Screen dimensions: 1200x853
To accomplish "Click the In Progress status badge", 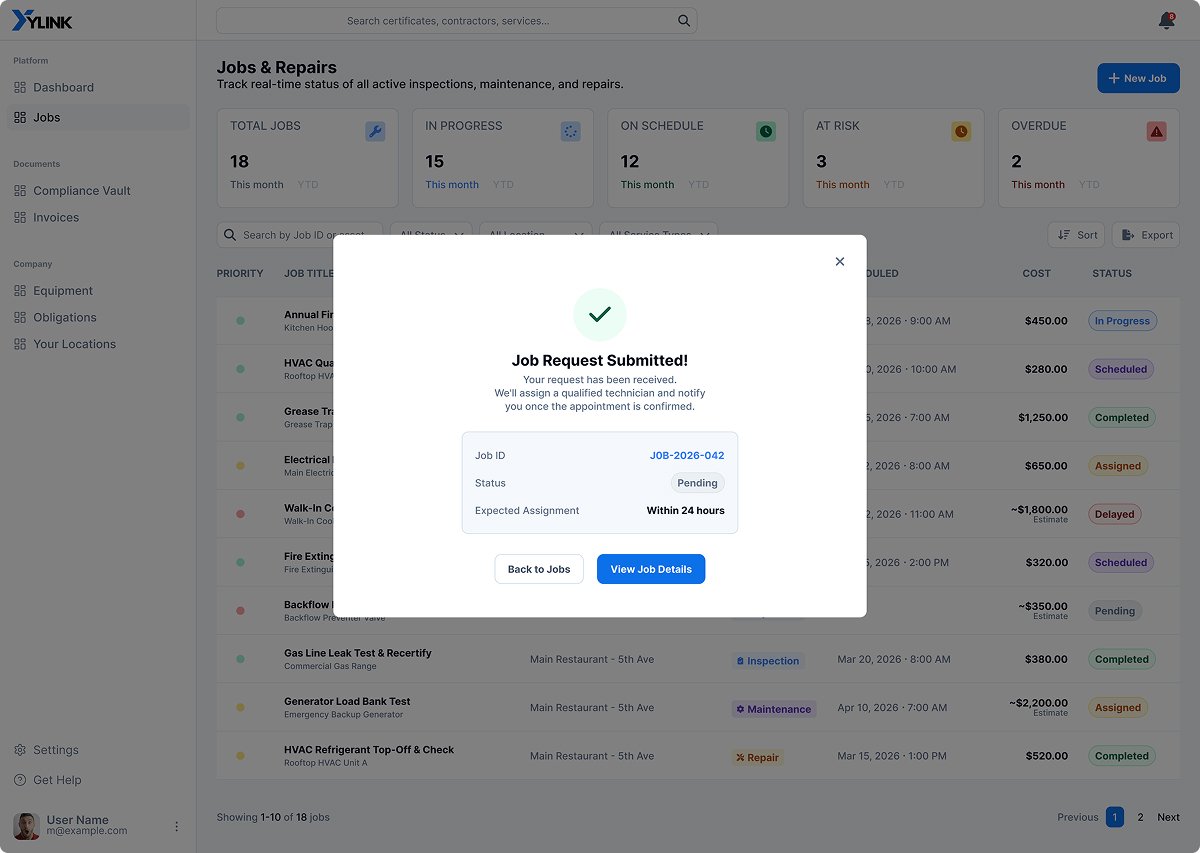I will pos(1122,321).
